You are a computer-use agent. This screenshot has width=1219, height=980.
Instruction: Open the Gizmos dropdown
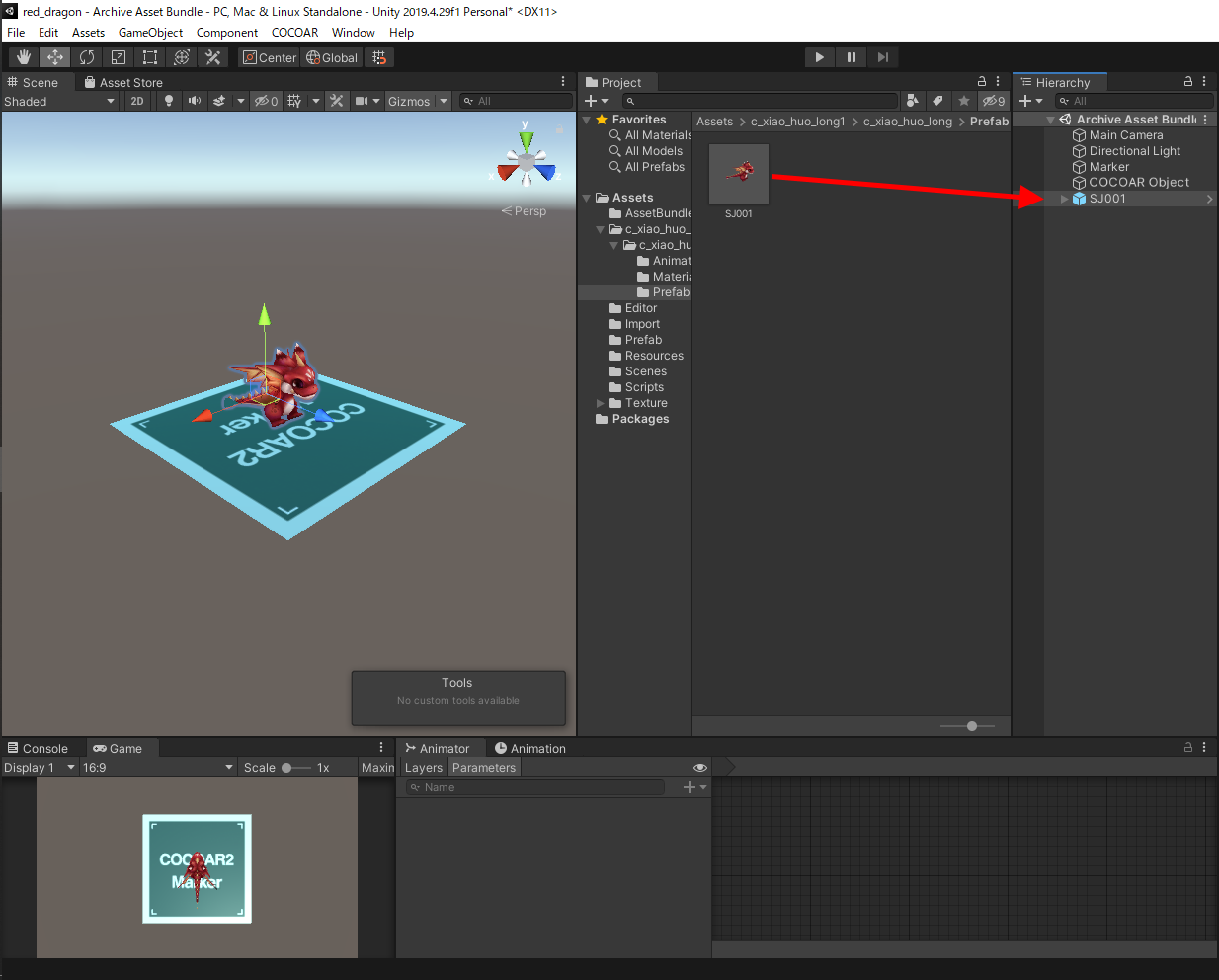click(x=417, y=101)
